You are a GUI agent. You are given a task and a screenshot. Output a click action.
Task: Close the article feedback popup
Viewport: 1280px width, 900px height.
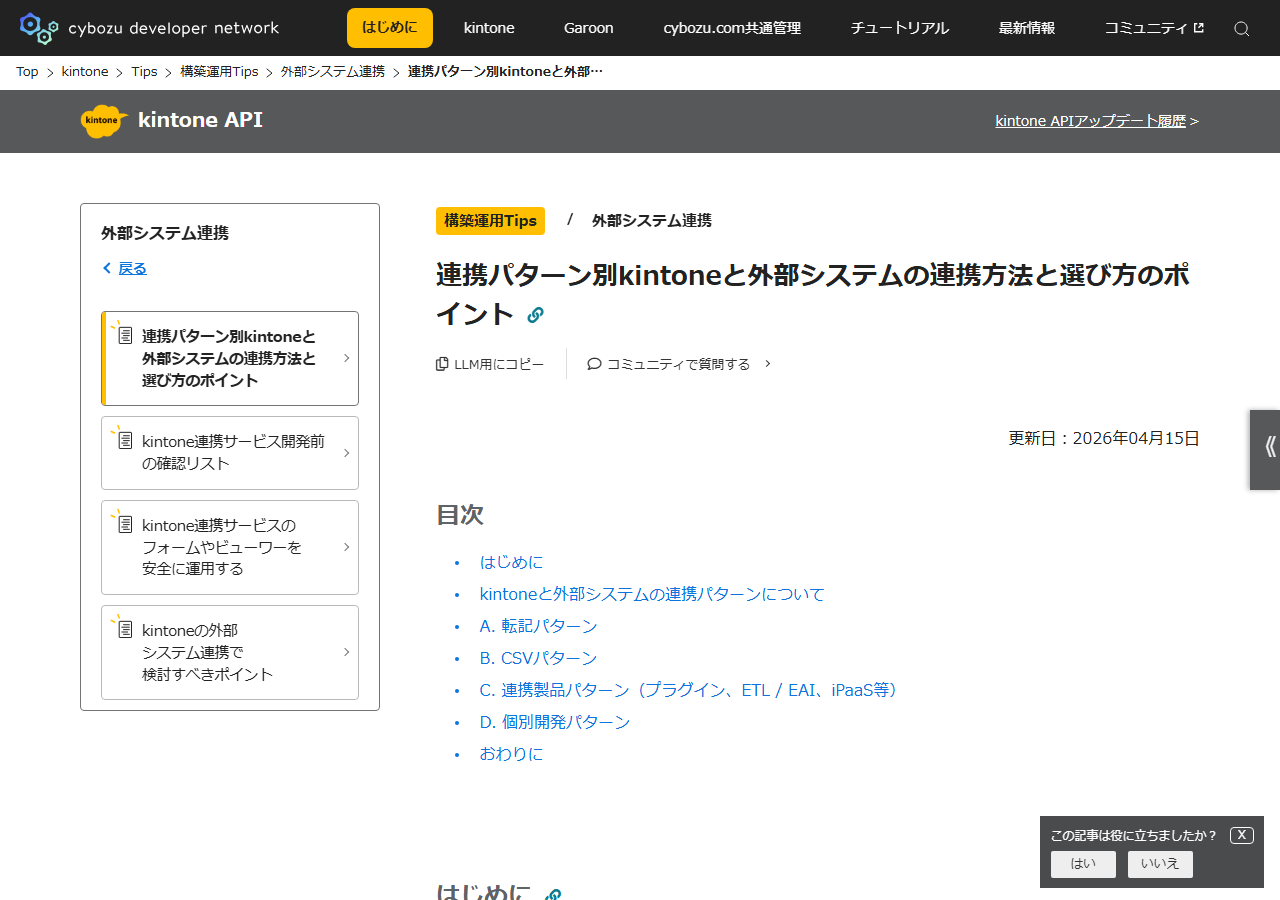pyautogui.click(x=1242, y=835)
